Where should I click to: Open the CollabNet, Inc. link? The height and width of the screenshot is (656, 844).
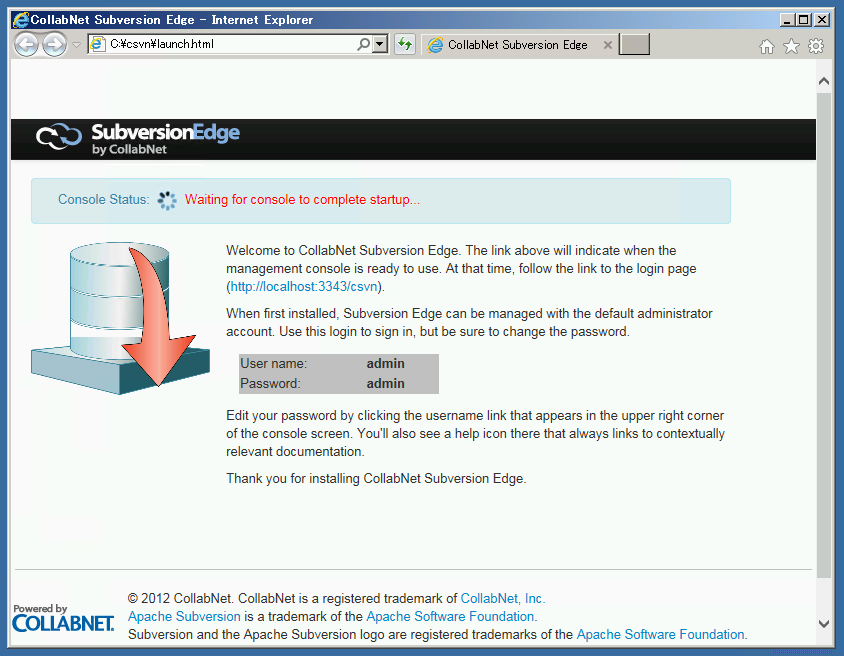pyautogui.click(x=503, y=598)
